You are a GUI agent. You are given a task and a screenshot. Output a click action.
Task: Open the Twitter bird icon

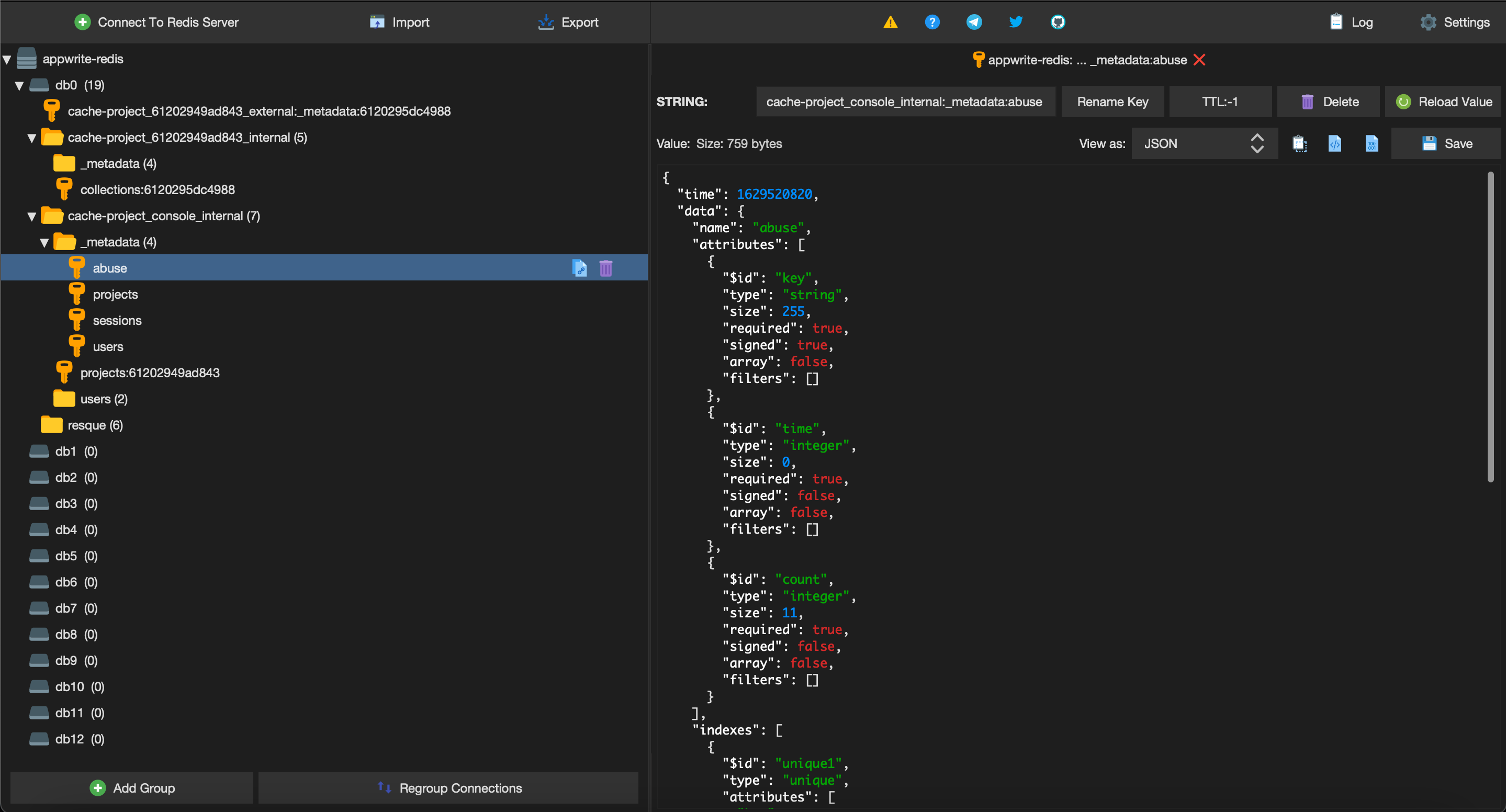click(1016, 22)
